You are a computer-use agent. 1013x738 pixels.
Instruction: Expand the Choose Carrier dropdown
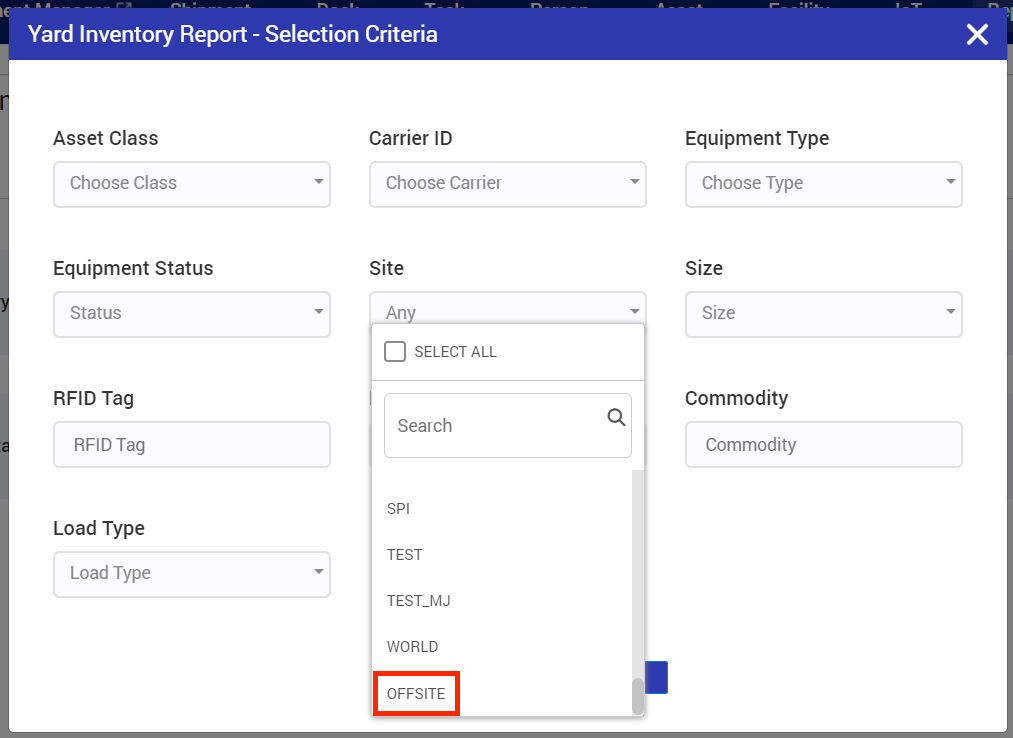(x=508, y=184)
